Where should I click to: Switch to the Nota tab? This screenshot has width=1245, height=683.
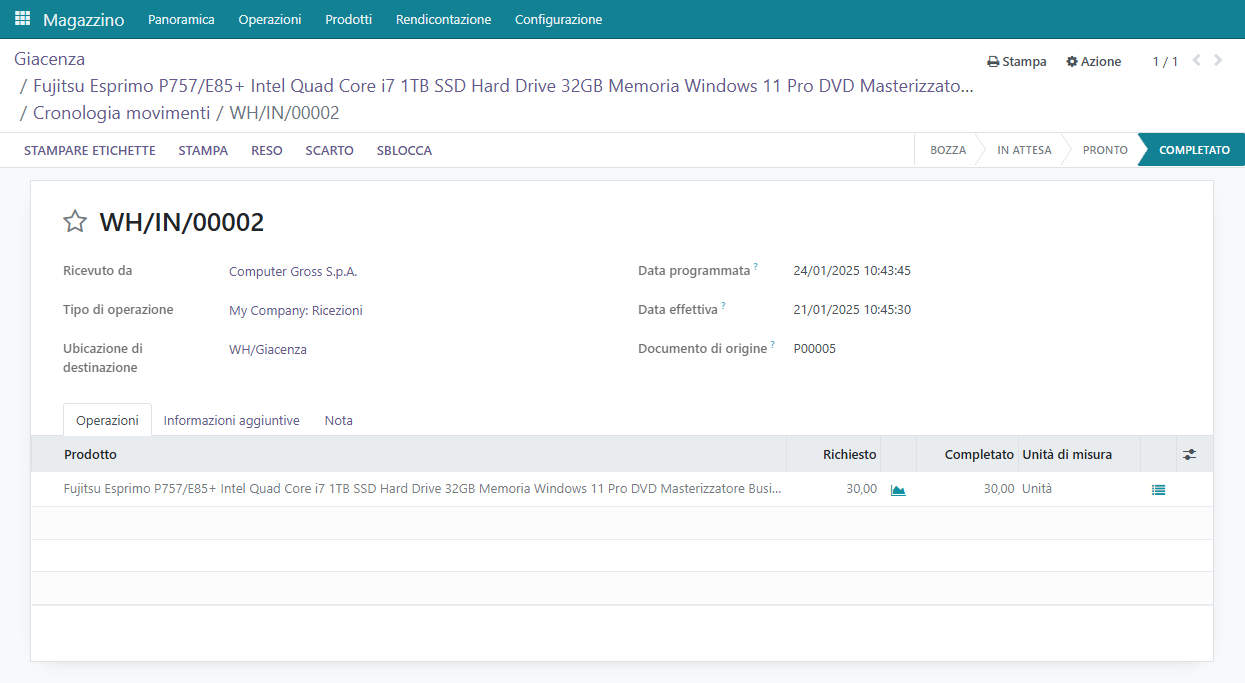click(x=339, y=420)
